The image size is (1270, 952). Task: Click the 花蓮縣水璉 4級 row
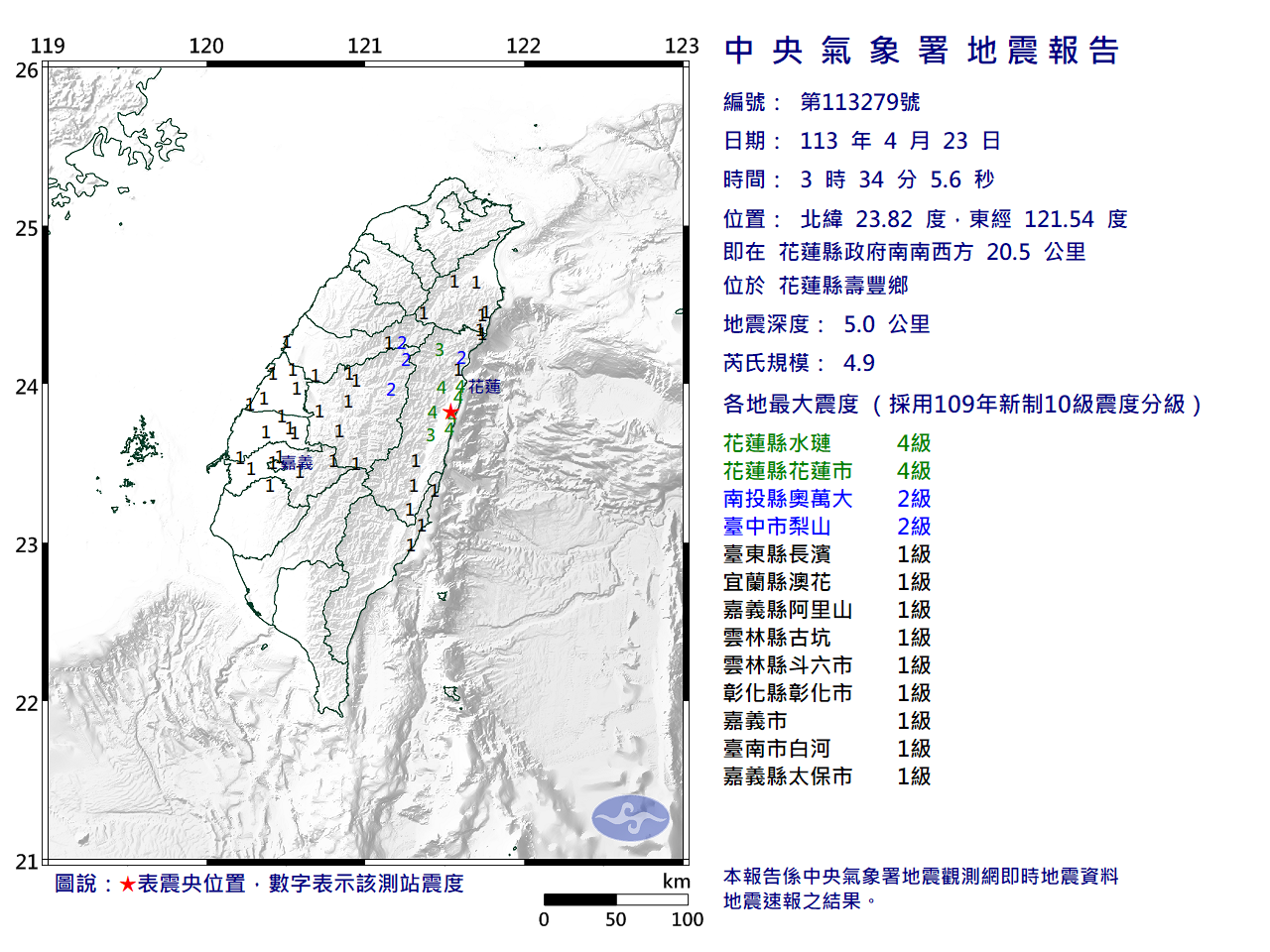[827, 443]
